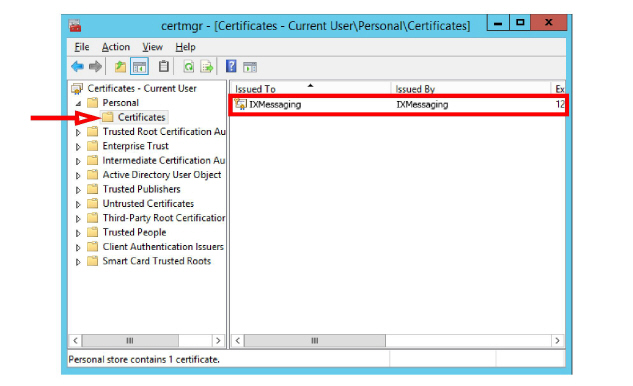Go back with the blue Back arrow
This screenshot has width=633, height=386.
point(77,67)
